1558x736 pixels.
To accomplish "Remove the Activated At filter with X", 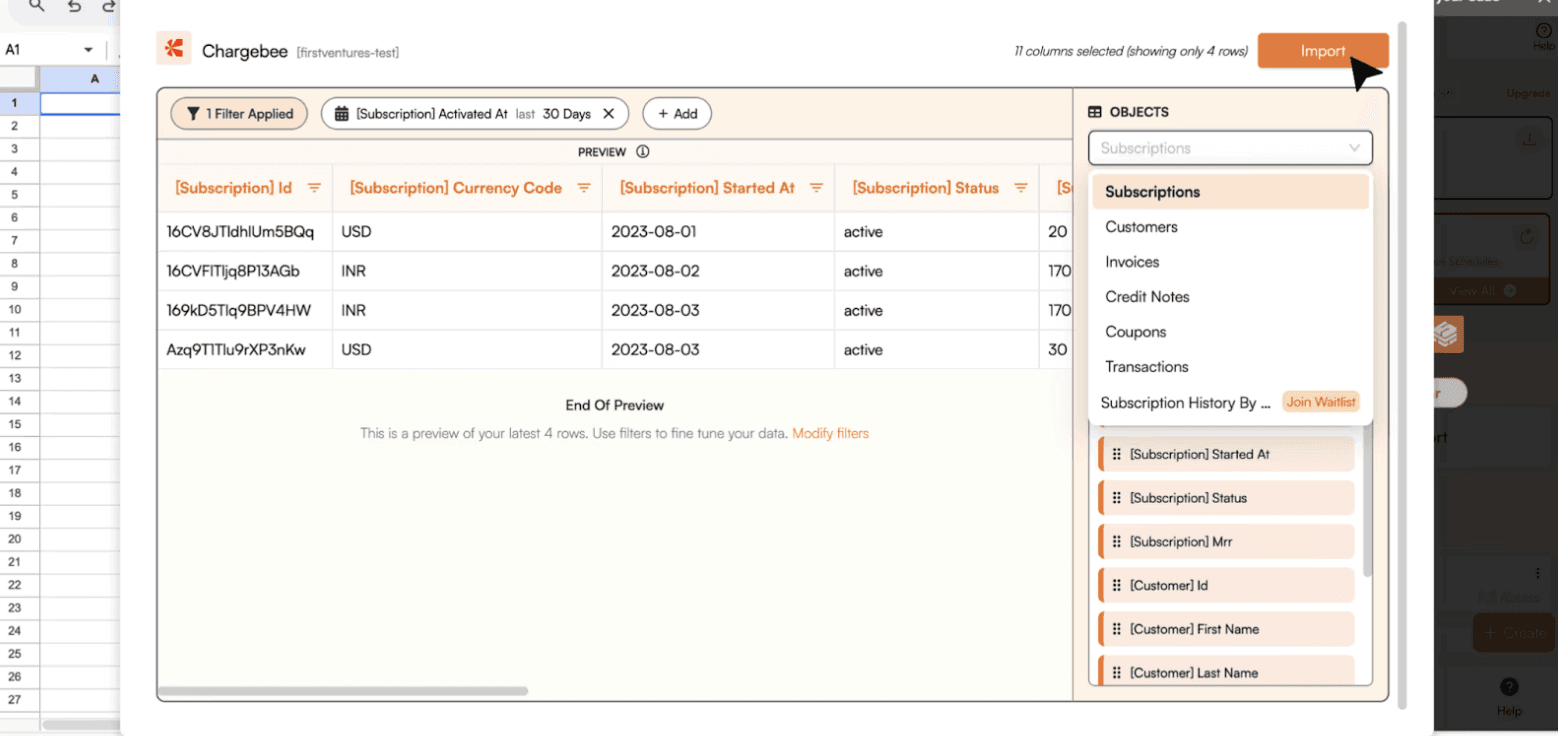I will click(x=608, y=114).
